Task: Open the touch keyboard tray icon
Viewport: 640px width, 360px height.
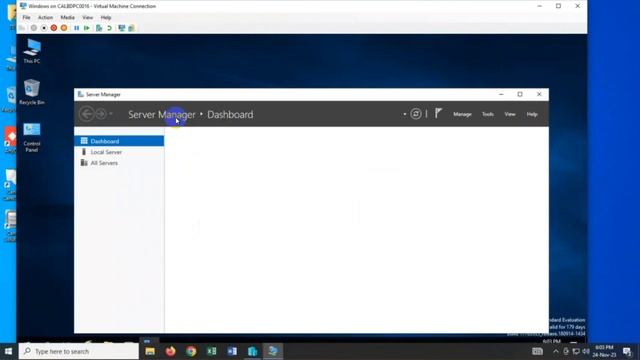Action: click(538, 351)
